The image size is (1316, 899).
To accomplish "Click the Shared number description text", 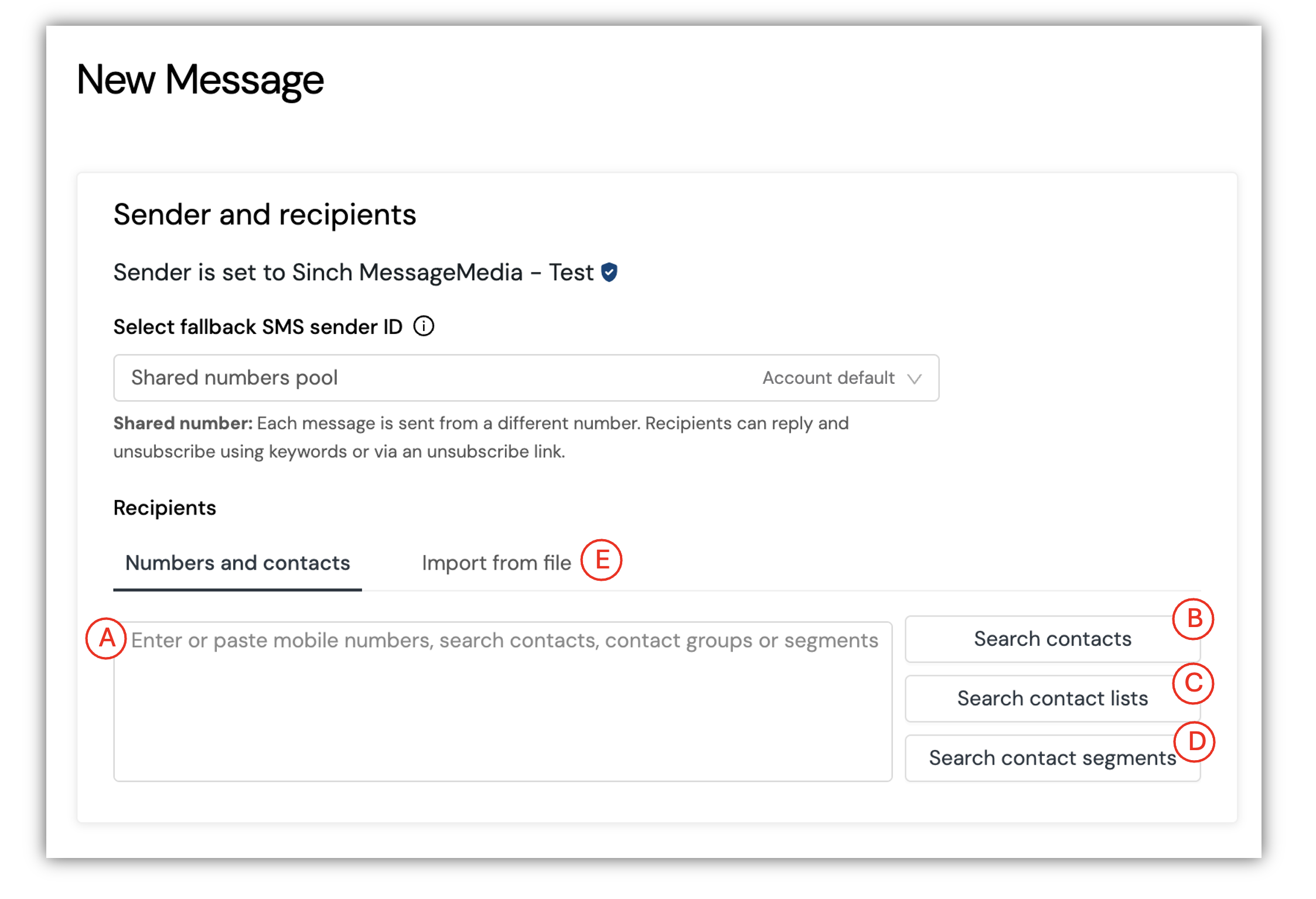I will click(x=480, y=437).
